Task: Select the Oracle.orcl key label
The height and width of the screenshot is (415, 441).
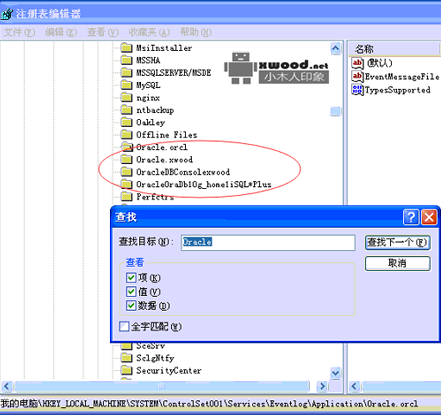Action: (162, 147)
